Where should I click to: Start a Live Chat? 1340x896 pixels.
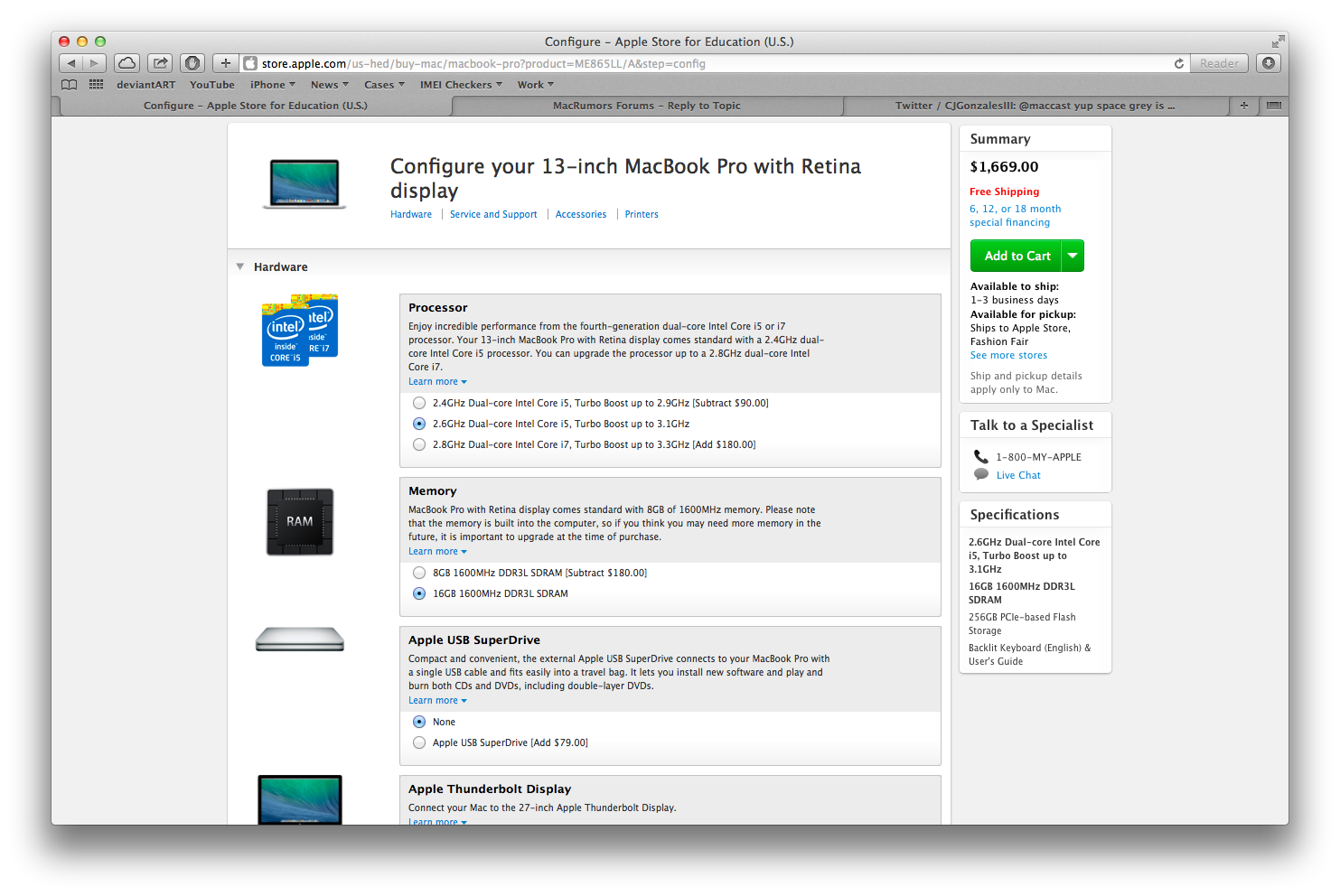1018,475
